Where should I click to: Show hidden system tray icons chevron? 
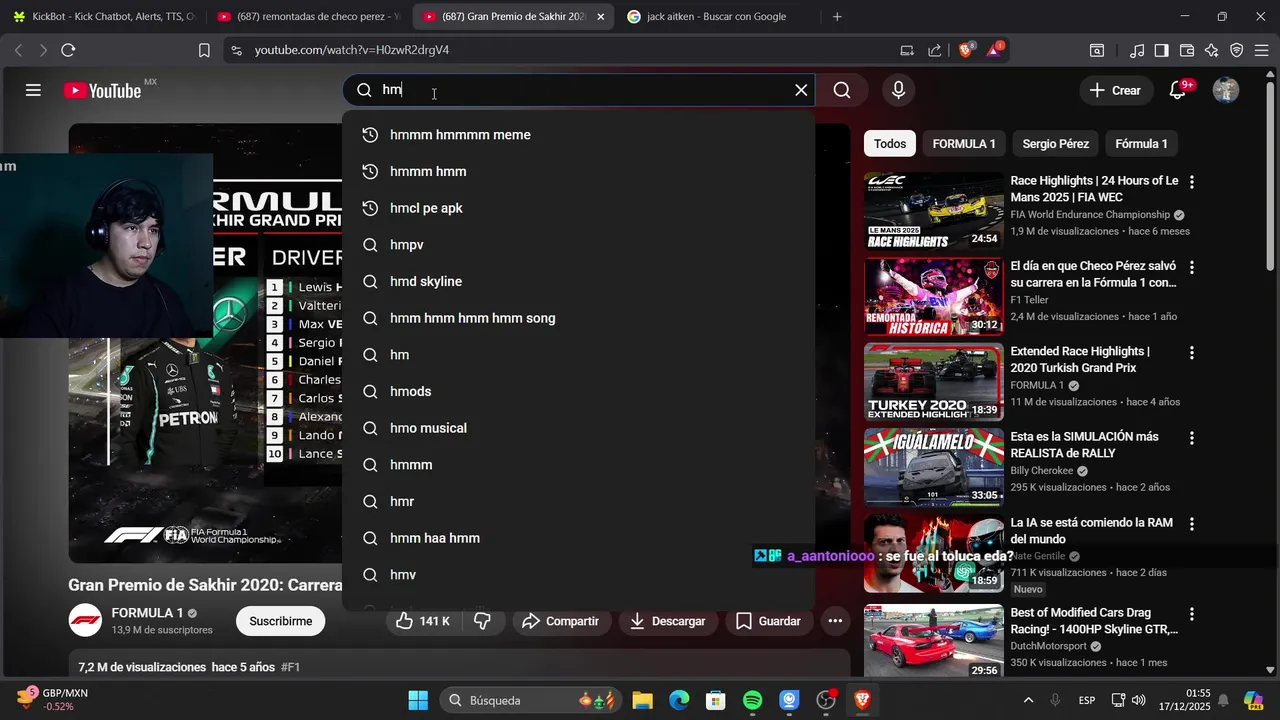[x=1027, y=700]
